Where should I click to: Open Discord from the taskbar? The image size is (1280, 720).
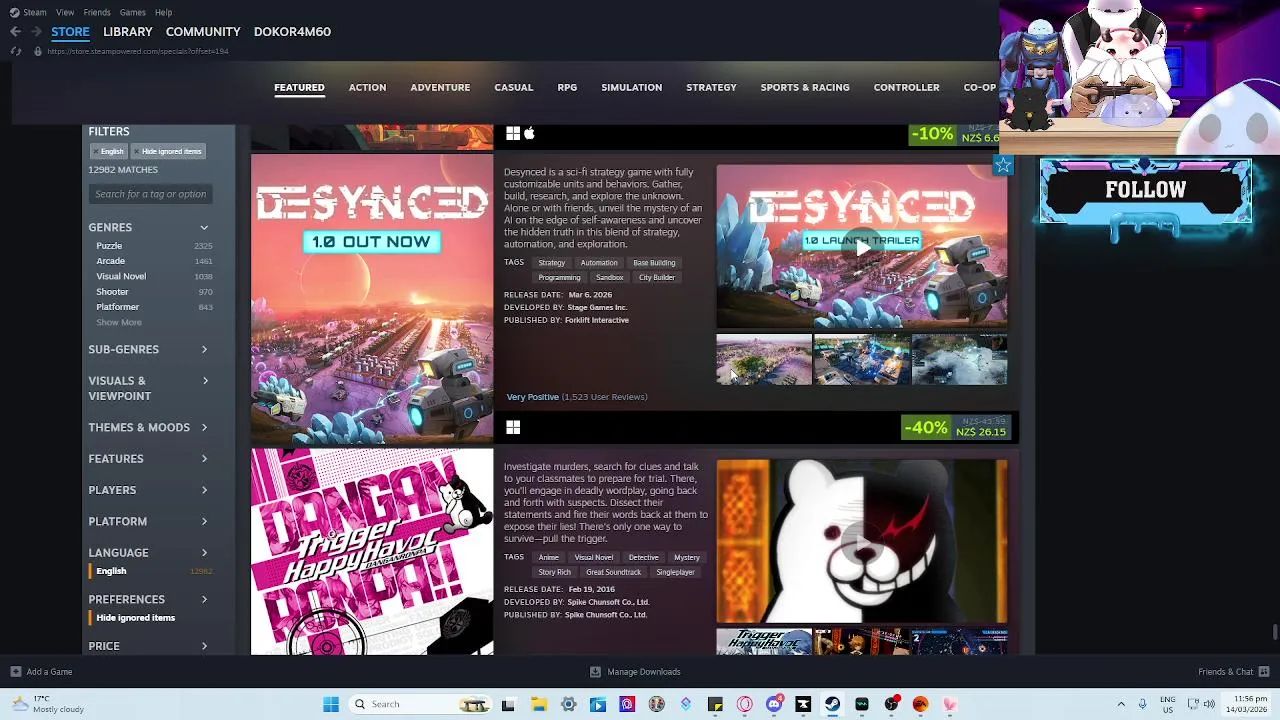774,704
